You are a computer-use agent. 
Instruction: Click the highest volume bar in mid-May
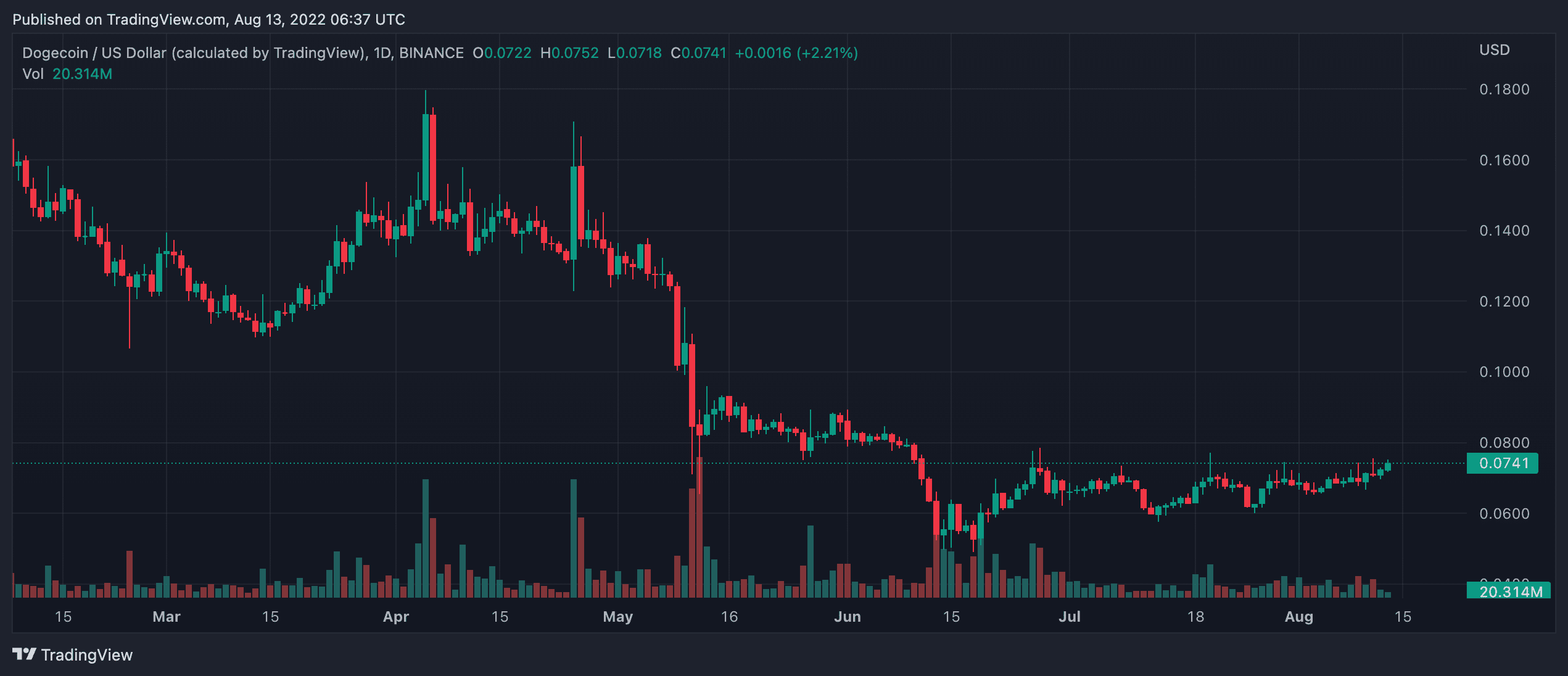coord(699,527)
